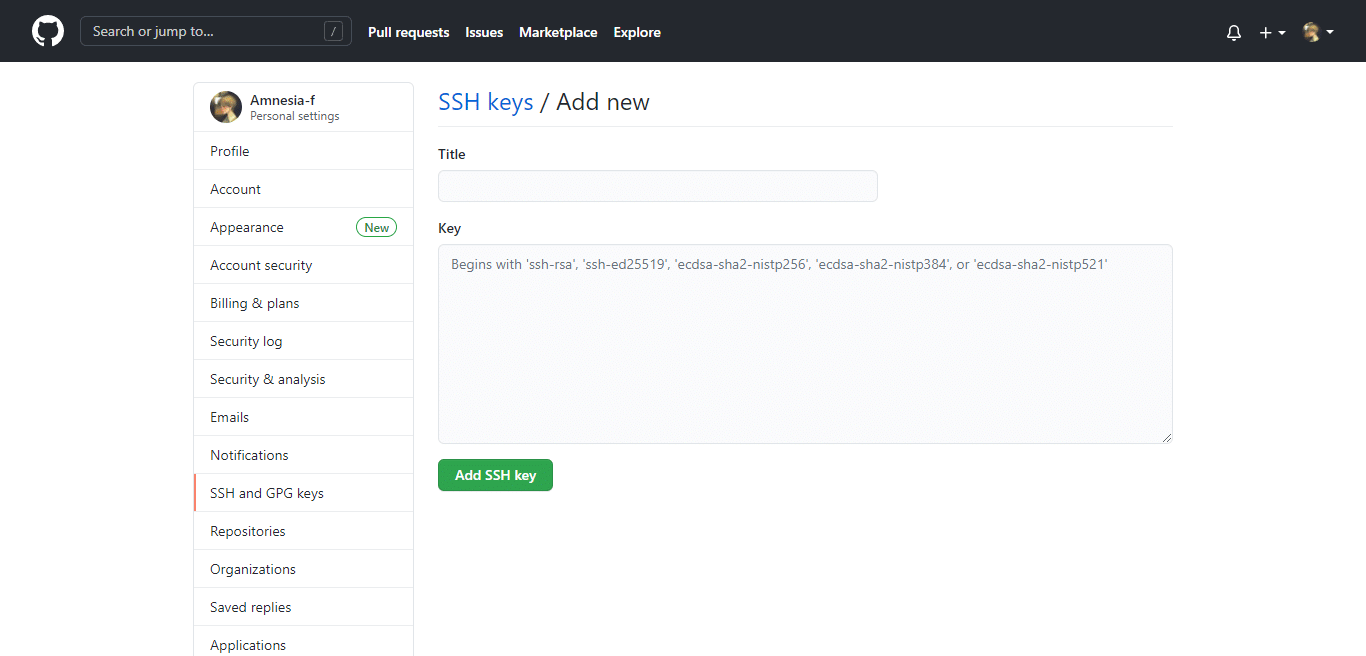Focus the Key textarea for the SSH key
This screenshot has height=656, width=1366.
click(805, 343)
